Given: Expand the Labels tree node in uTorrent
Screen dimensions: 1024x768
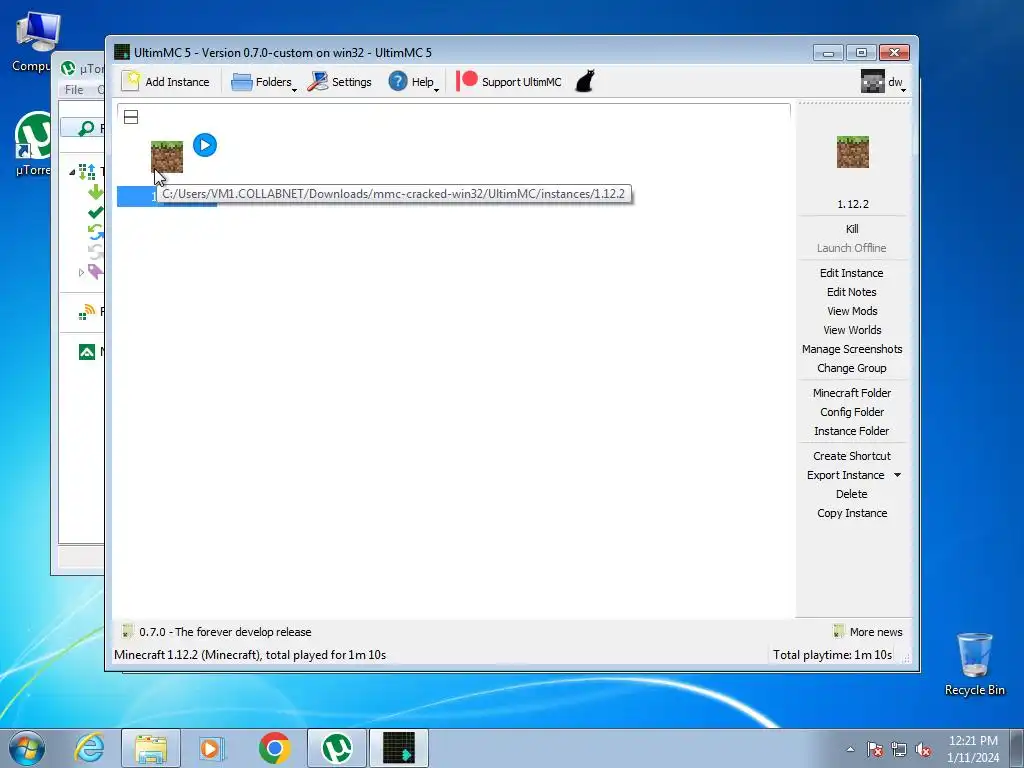Looking at the screenshot, I should (81, 272).
